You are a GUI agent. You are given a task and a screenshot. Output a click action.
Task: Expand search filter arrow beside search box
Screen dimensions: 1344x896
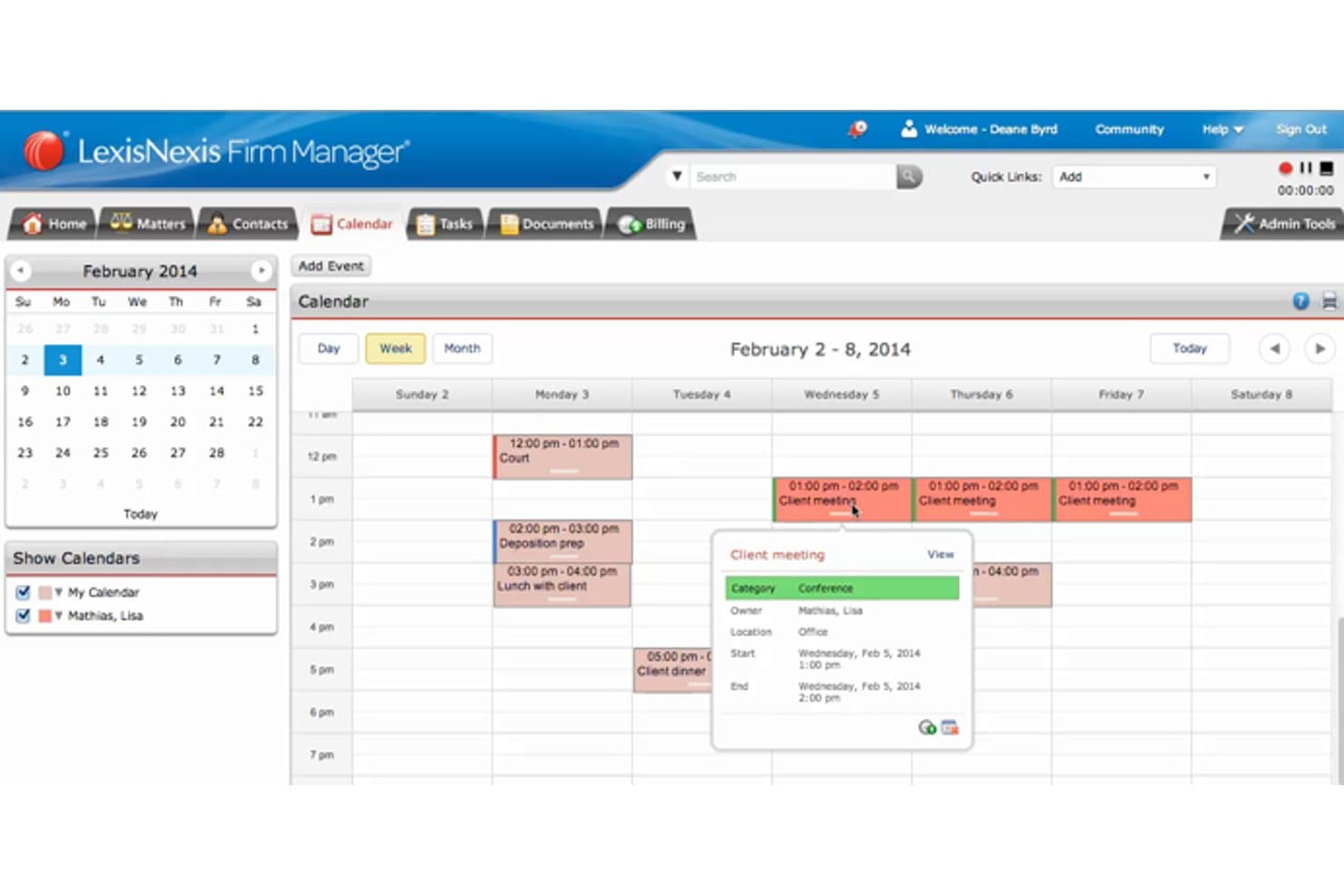(x=677, y=176)
